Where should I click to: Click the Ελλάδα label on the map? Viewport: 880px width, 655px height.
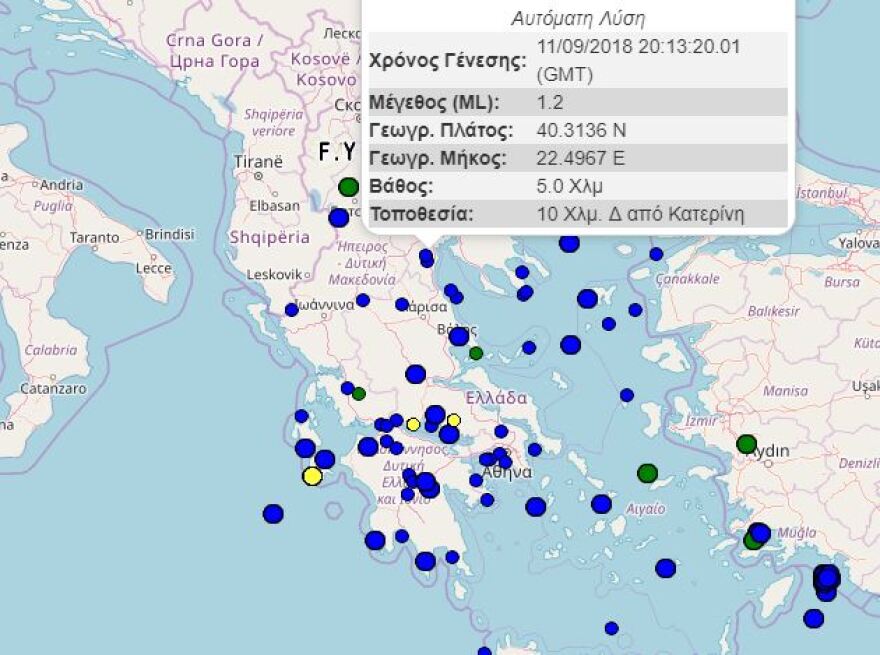click(498, 395)
